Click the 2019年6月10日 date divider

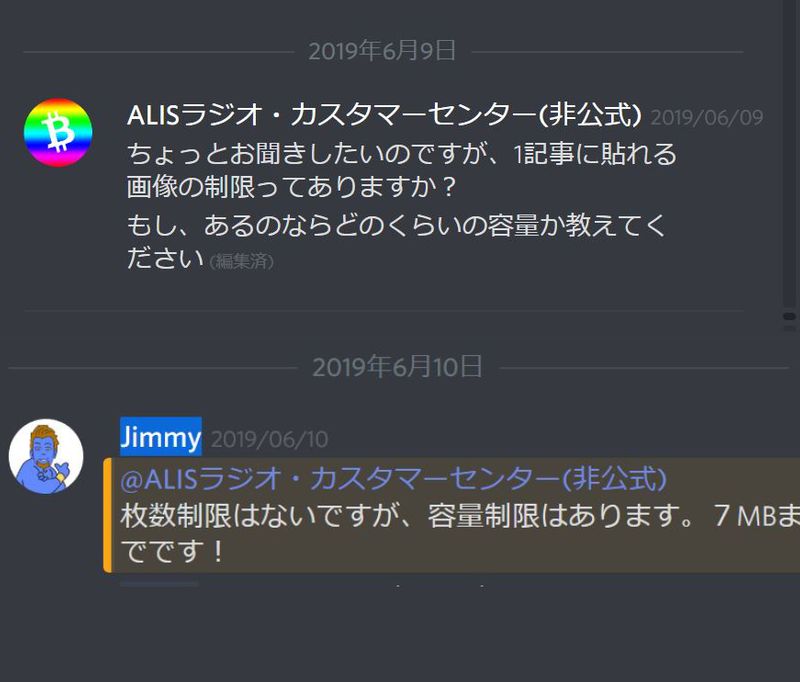click(397, 367)
